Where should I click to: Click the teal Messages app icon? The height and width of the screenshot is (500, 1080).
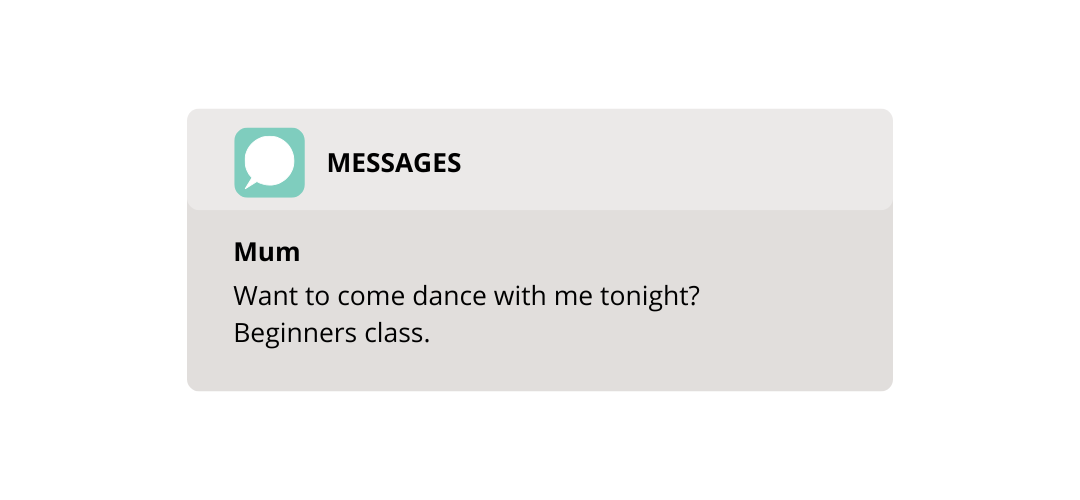point(269,162)
